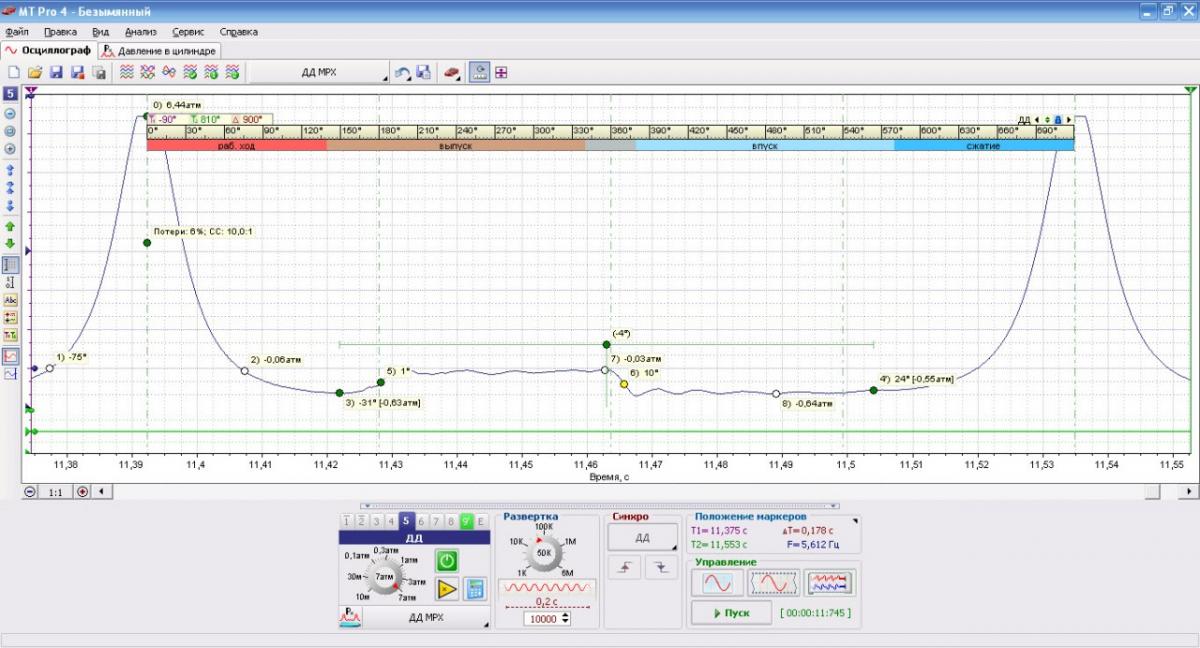The width and height of the screenshot is (1200, 648).
Task: Open ДД МРХ sensor dropdown in channel panel
Action: click(428, 617)
